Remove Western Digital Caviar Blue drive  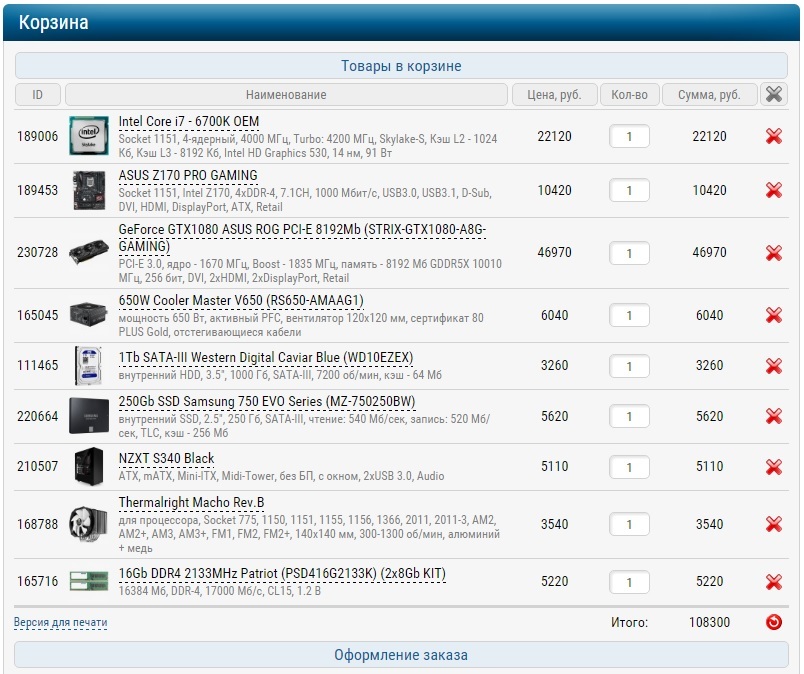[773, 366]
